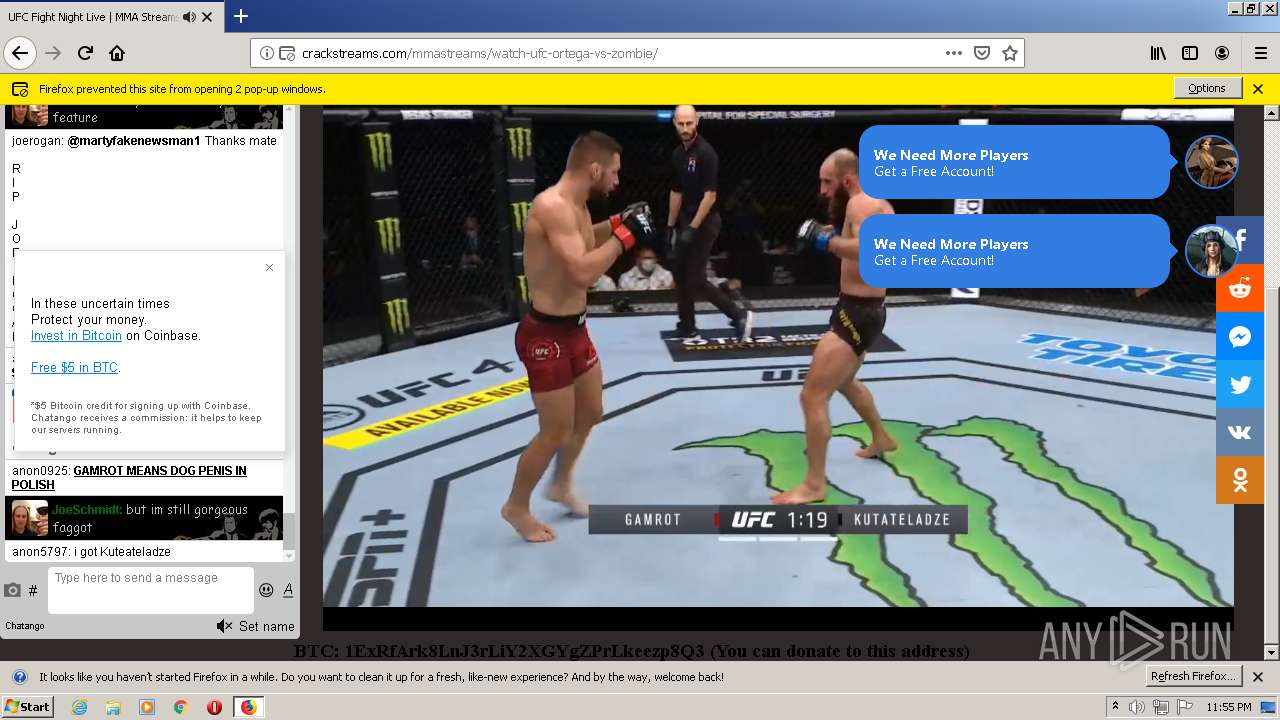Open a new browser tab
The width and height of the screenshot is (1280, 720).
tap(241, 16)
